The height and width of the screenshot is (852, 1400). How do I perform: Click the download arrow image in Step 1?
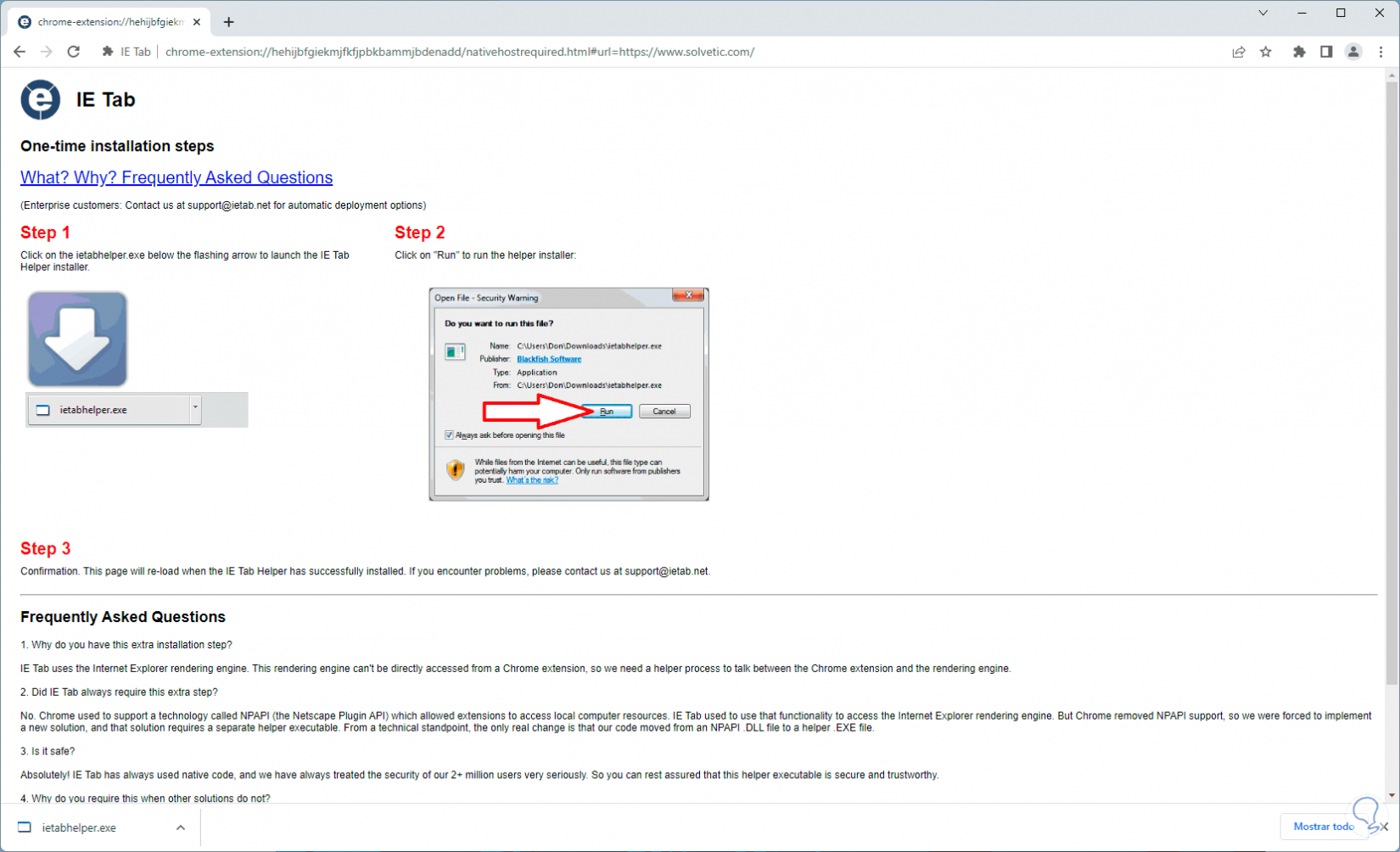tap(77, 339)
